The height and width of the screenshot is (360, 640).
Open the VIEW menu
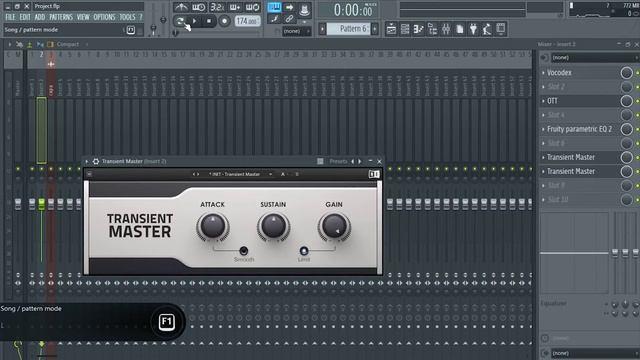(83, 17)
